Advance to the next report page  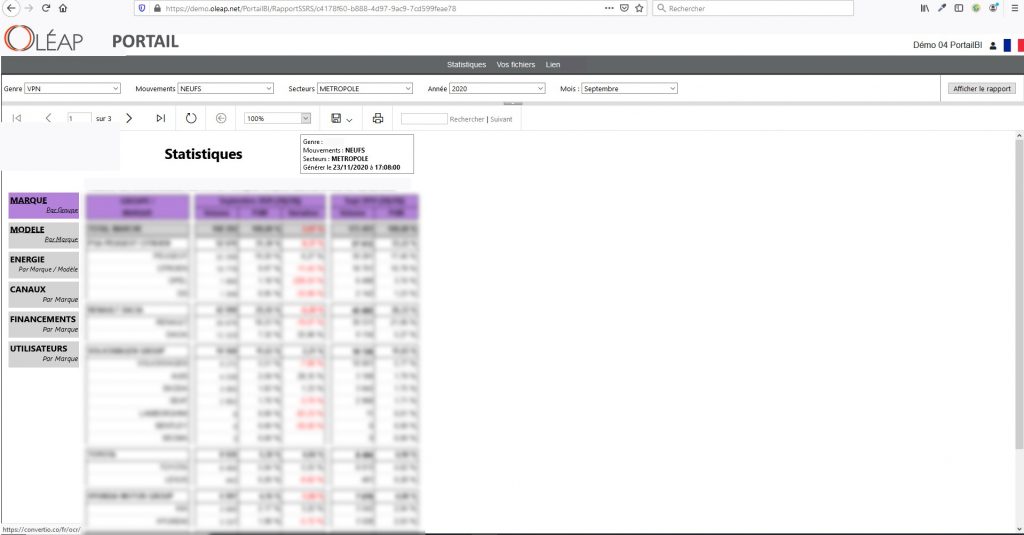(x=129, y=118)
